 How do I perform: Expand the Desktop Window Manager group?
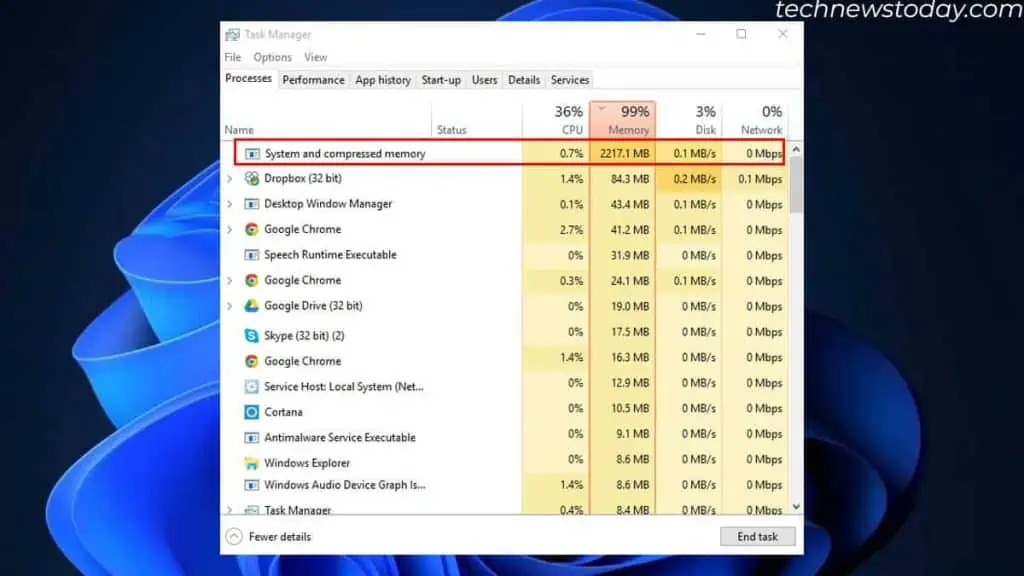coord(230,204)
